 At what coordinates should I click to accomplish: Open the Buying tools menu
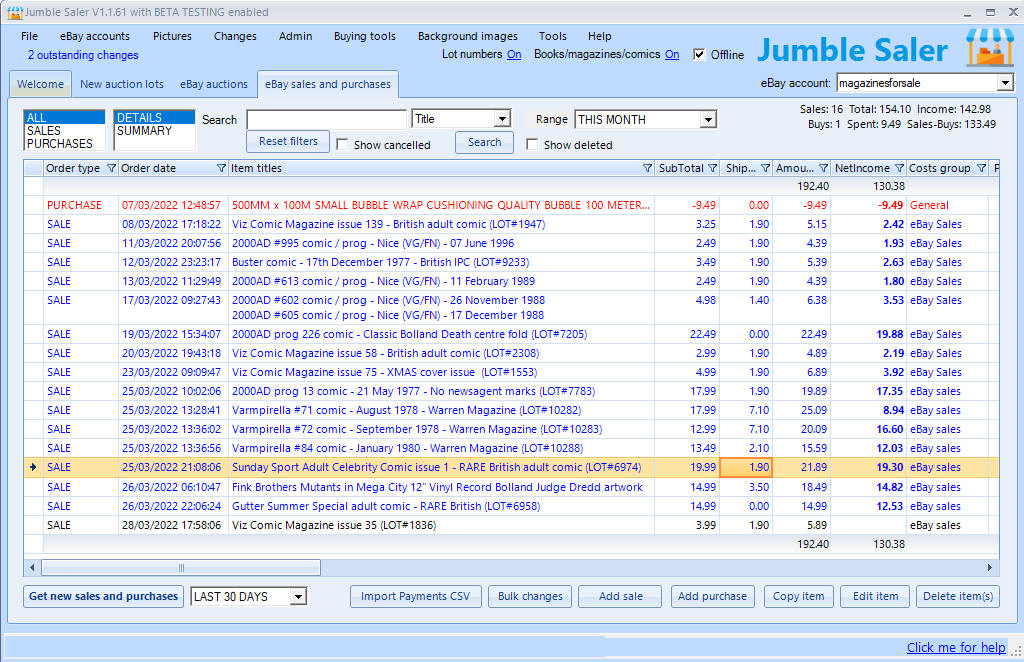365,37
